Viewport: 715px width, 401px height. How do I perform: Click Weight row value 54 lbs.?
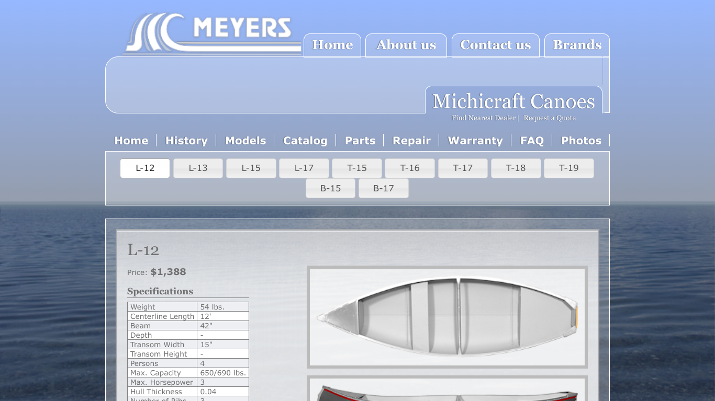pyautogui.click(x=212, y=307)
